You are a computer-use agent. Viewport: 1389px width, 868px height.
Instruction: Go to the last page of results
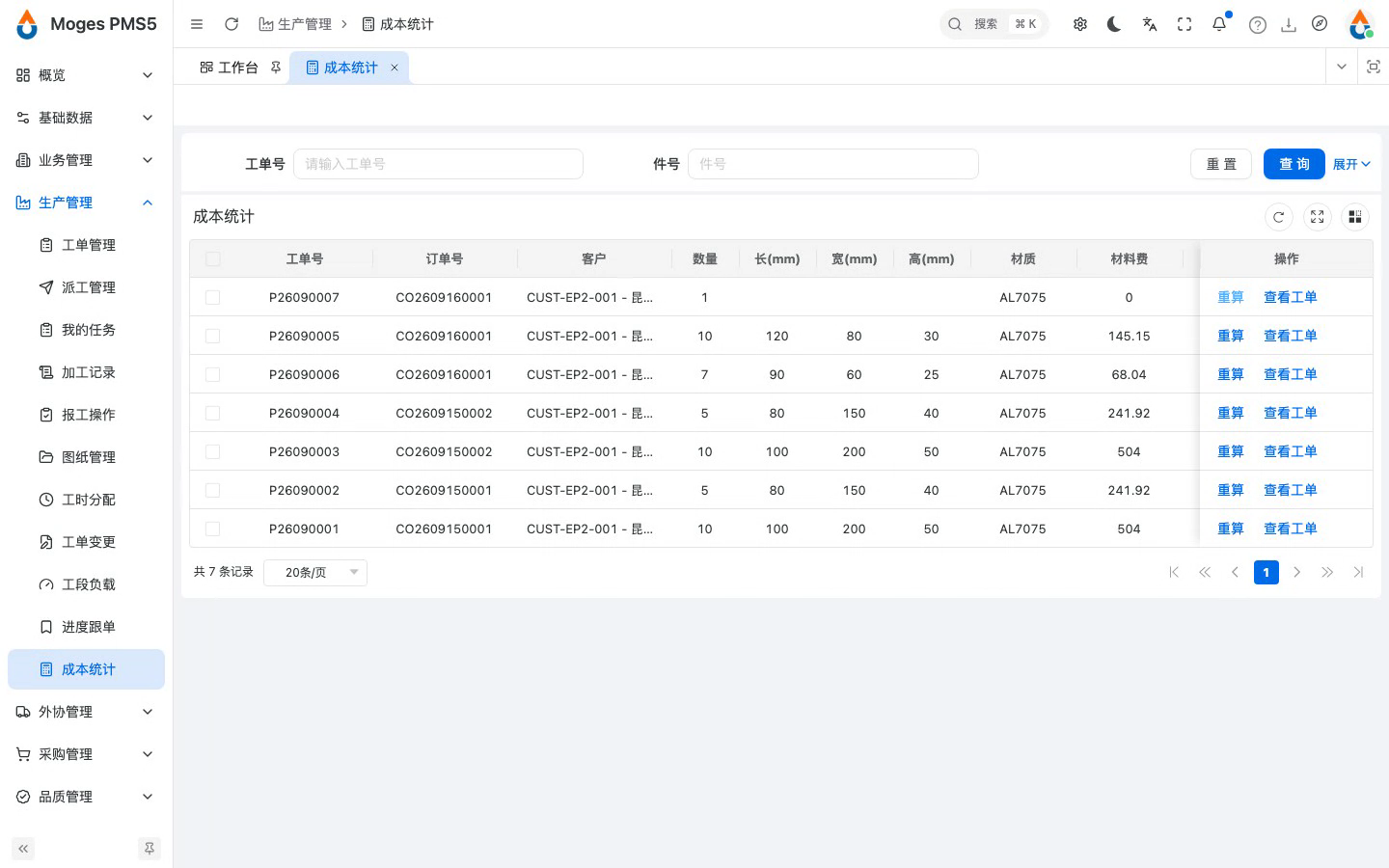pos(1358,572)
